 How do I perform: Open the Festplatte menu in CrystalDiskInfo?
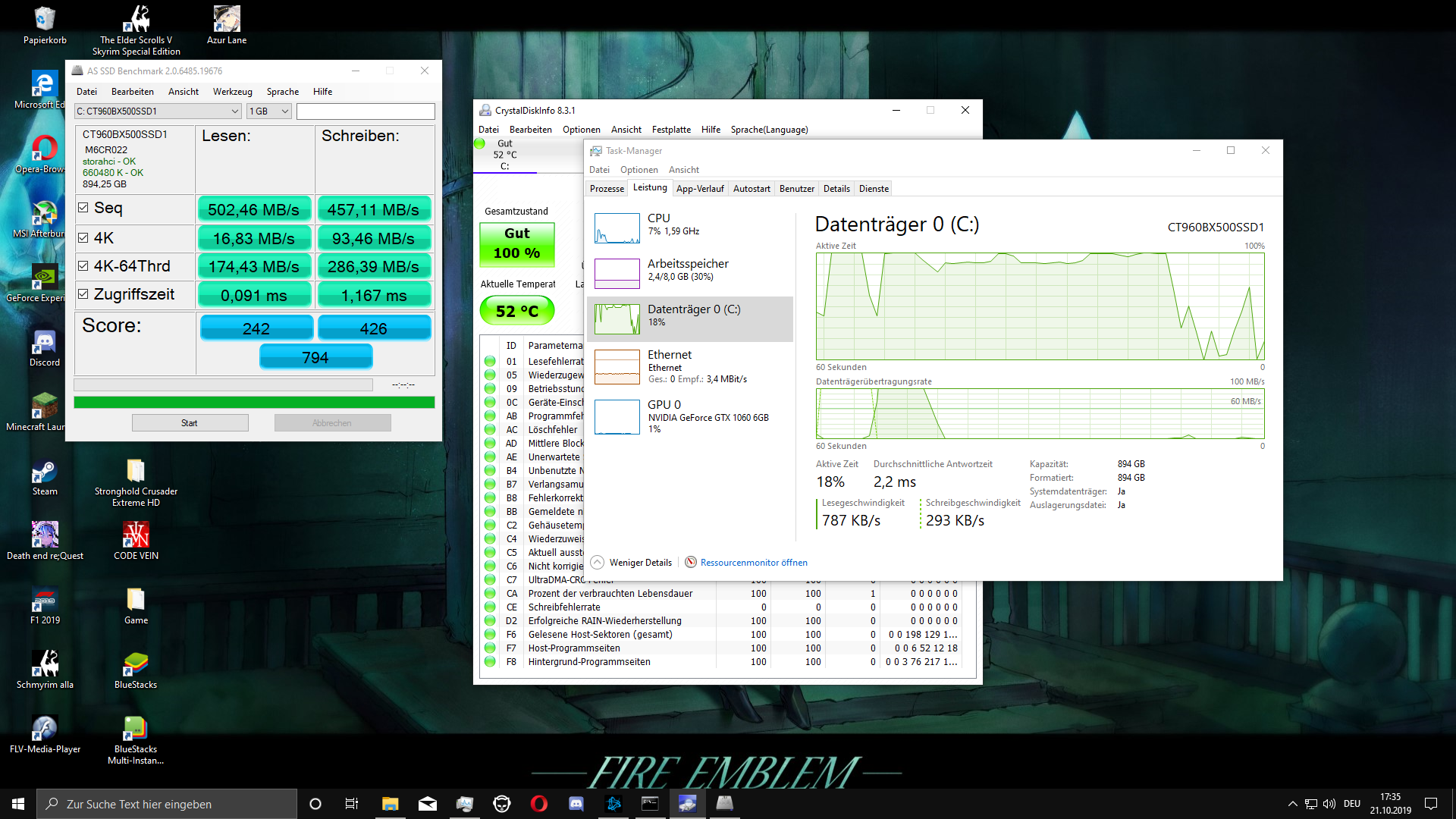[x=671, y=130]
